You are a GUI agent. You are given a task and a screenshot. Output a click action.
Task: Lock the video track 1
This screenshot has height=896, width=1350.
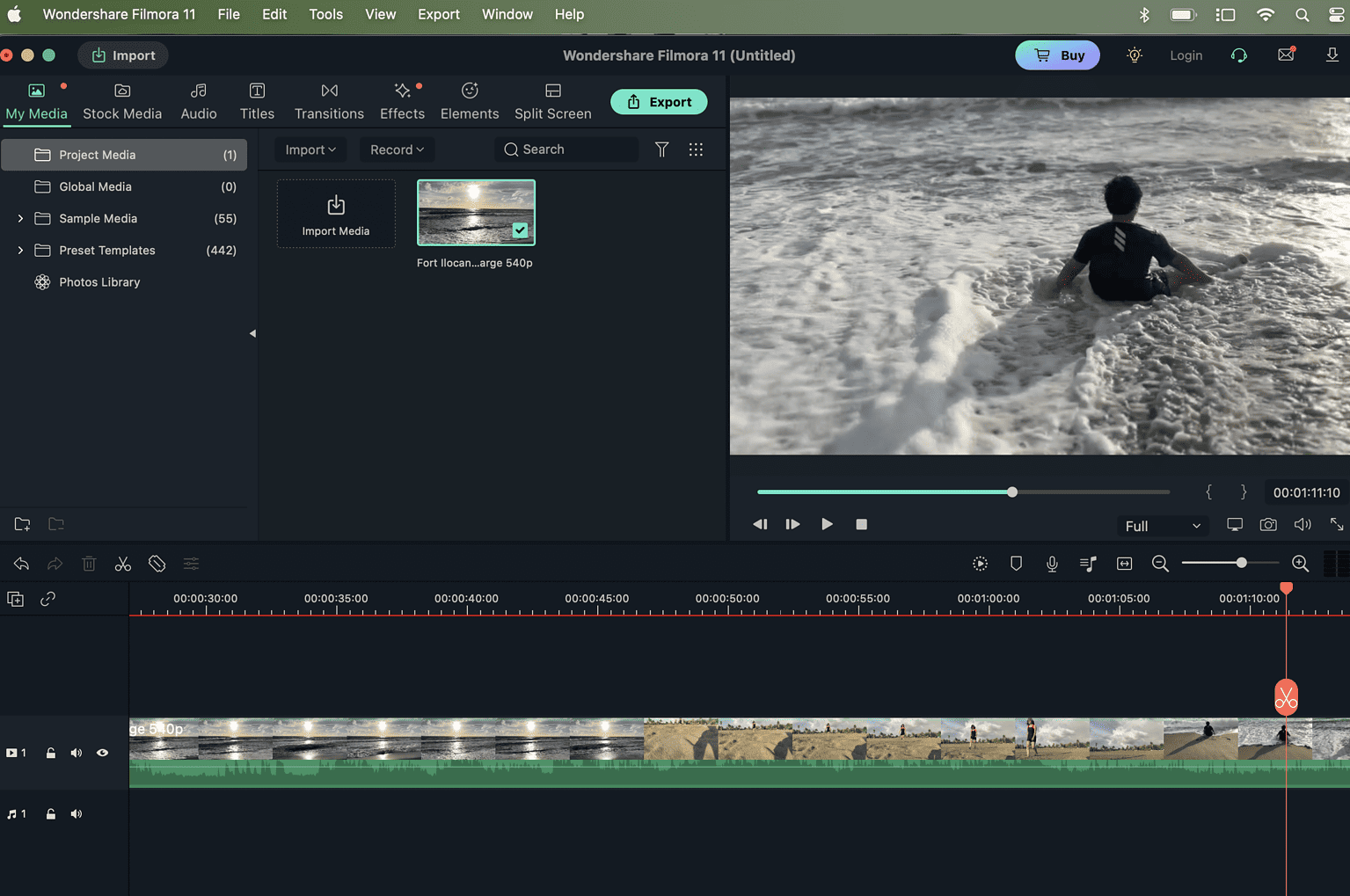click(x=50, y=752)
